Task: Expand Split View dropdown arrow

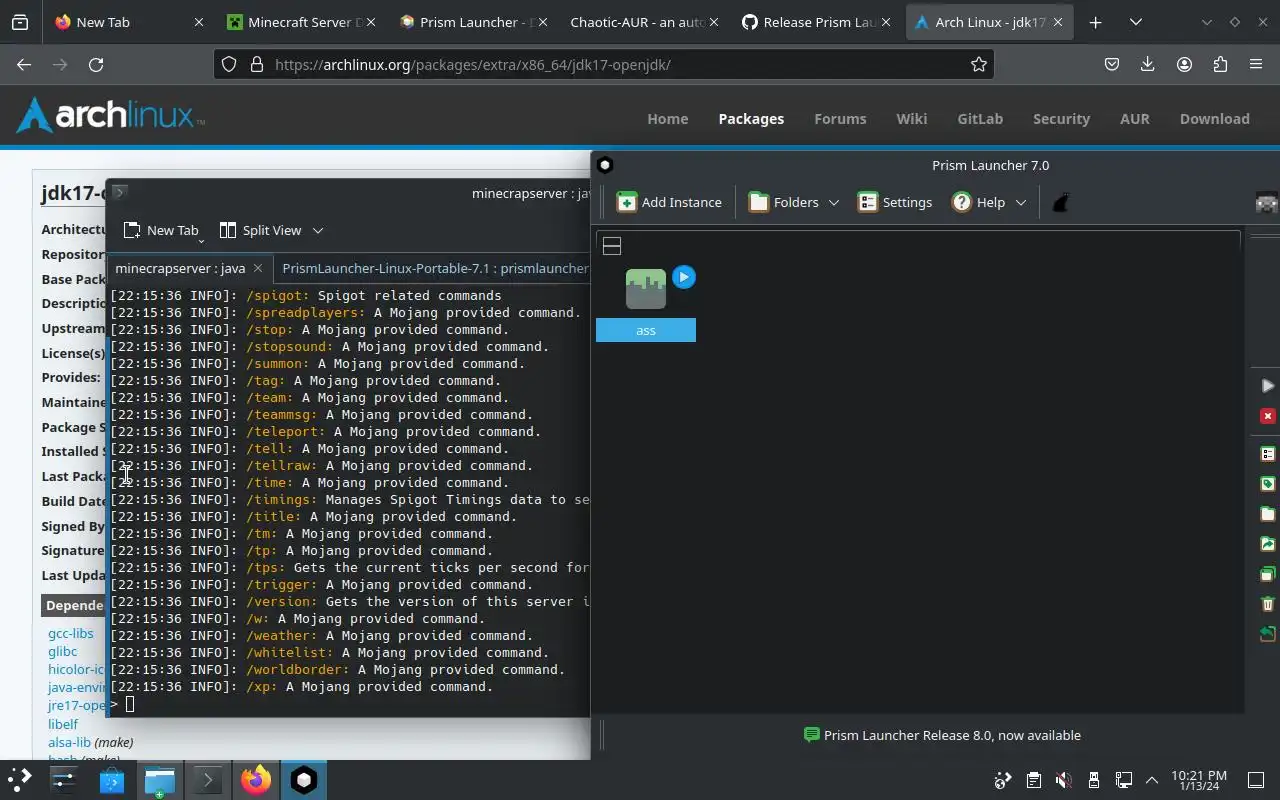Action: 318,230
